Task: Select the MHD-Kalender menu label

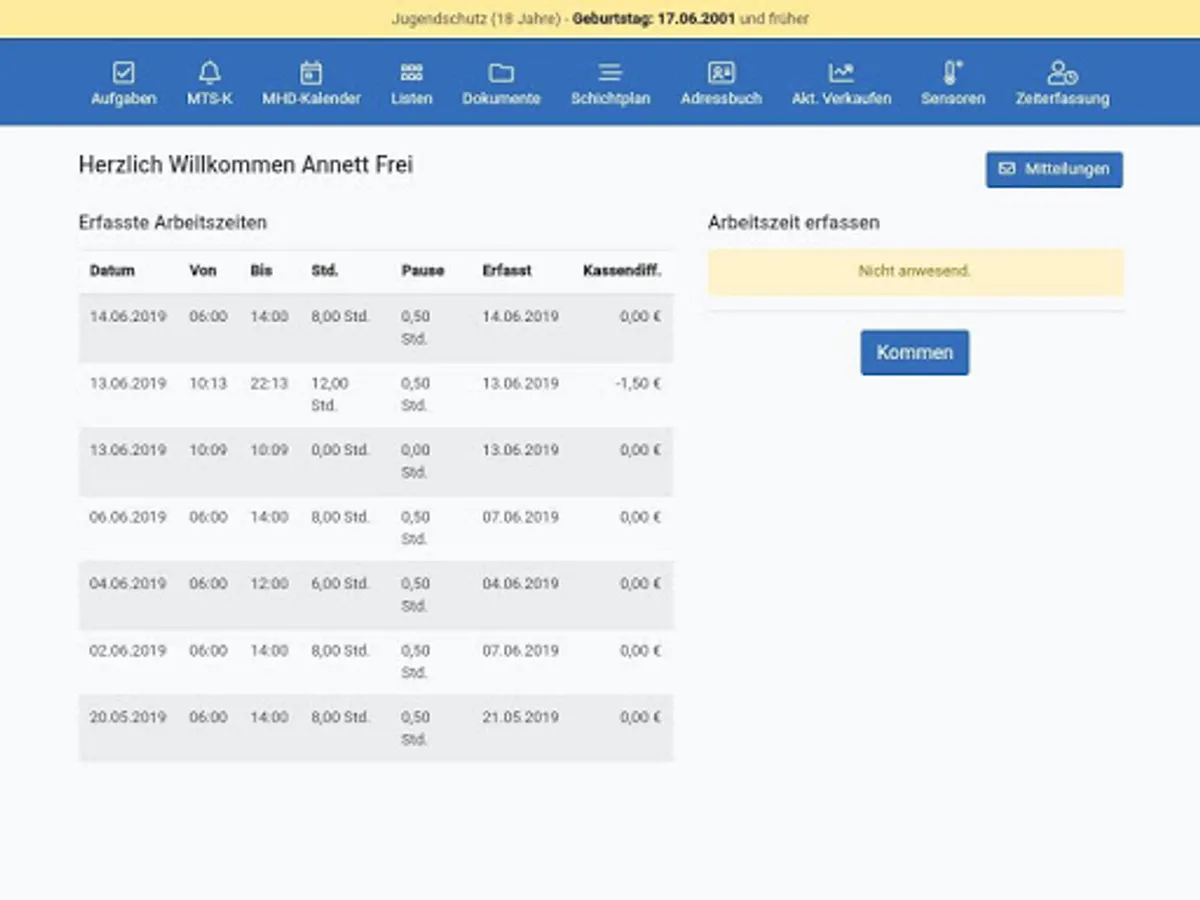Action: [312, 99]
